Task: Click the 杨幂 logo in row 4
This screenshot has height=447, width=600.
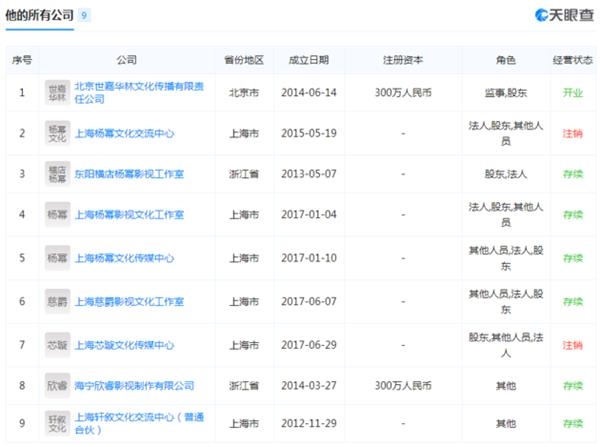Action: [x=57, y=215]
